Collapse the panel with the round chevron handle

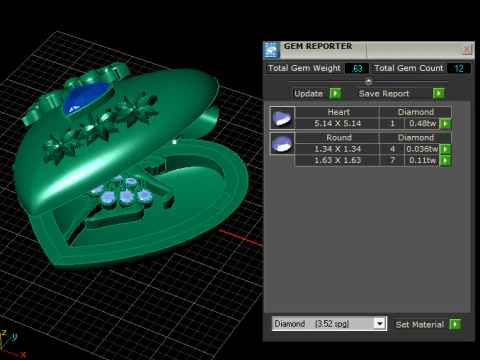point(369,81)
